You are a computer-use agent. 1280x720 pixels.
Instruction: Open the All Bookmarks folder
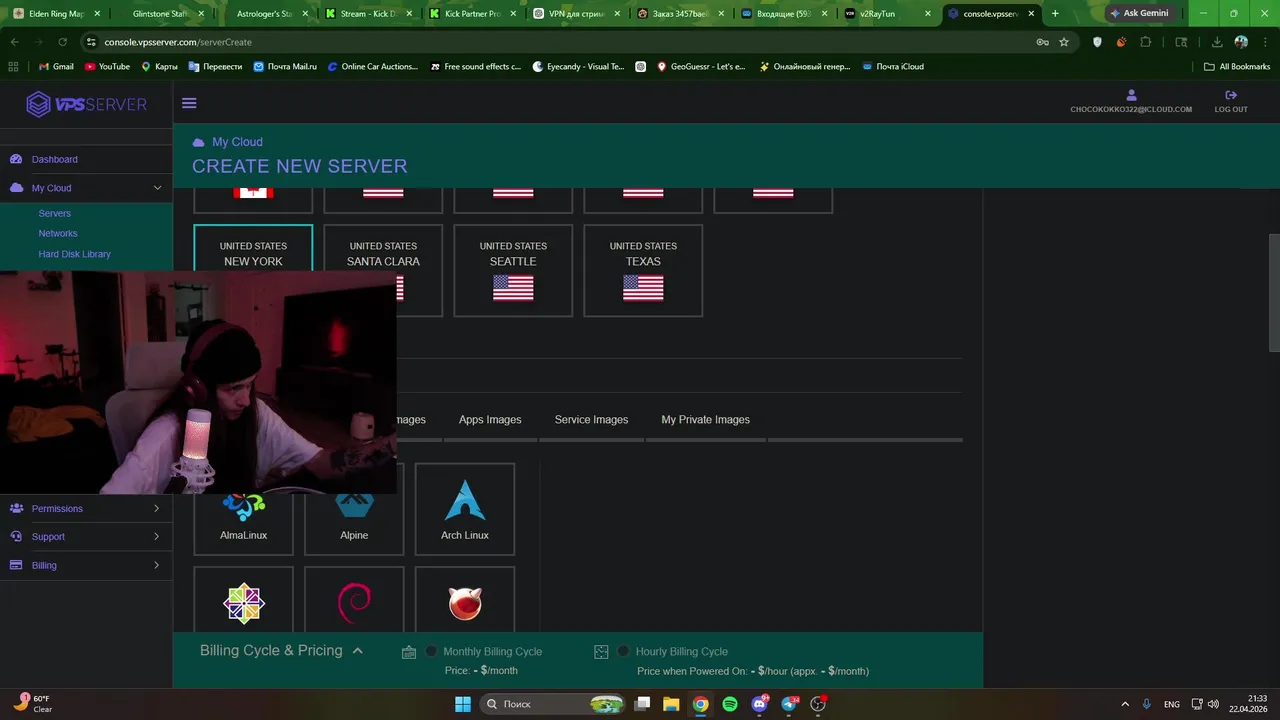click(x=1237, y=67)
